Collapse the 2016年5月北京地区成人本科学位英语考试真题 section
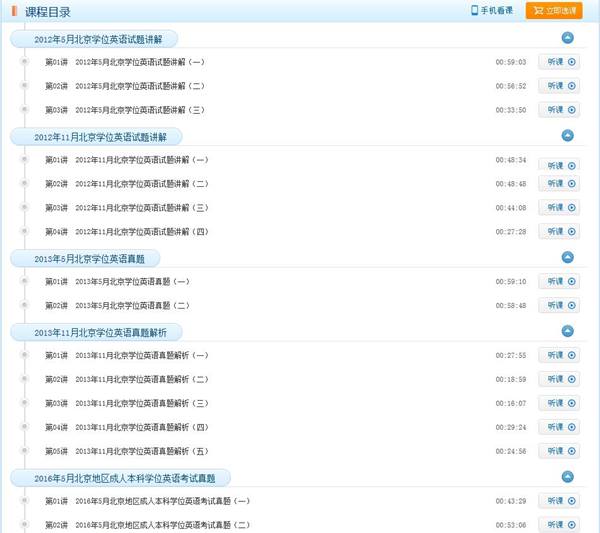The width and height of the screenshot is (600, 533). tap(567, 477)
